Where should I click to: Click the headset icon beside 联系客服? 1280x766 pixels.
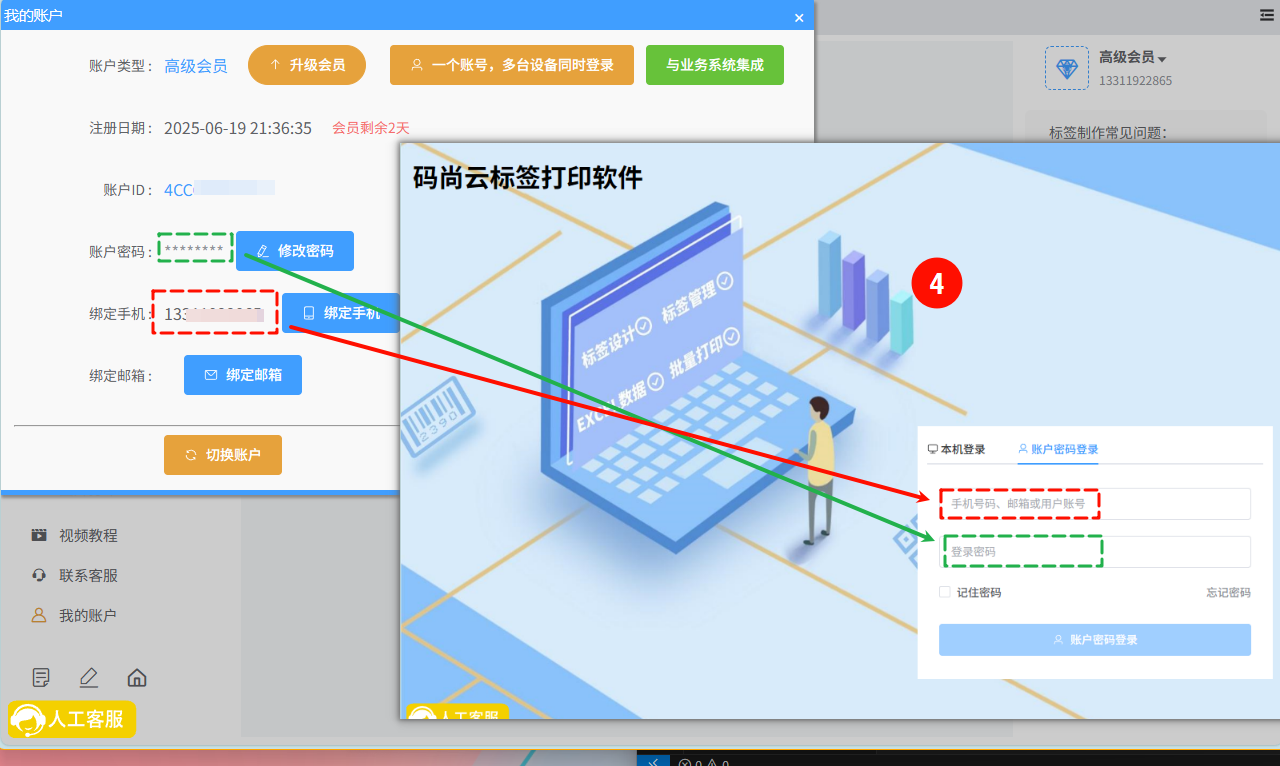click(x=39, y=576)
